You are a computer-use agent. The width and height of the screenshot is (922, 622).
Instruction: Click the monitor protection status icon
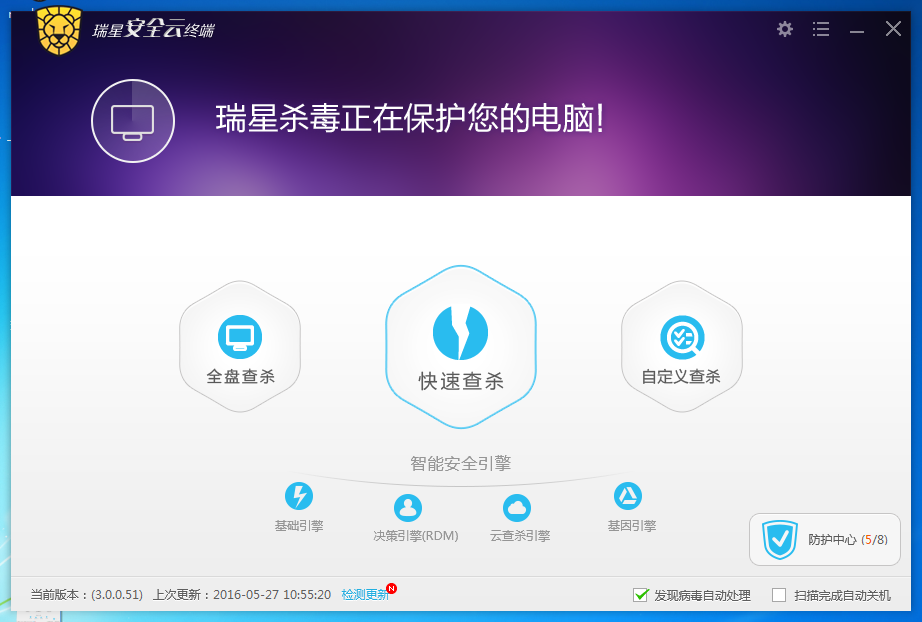tap(133, 121)
